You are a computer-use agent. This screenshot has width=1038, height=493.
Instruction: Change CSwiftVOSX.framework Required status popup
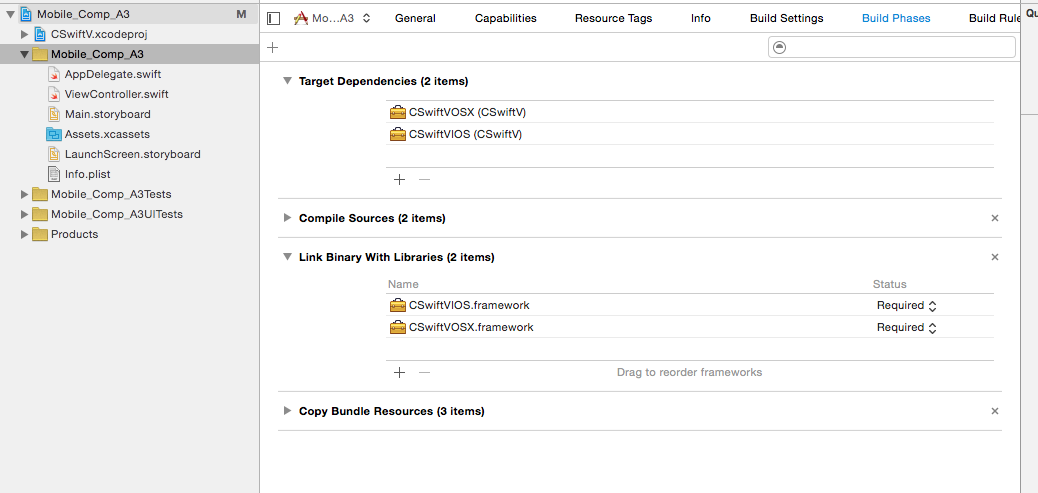click(x=906, y=327)
